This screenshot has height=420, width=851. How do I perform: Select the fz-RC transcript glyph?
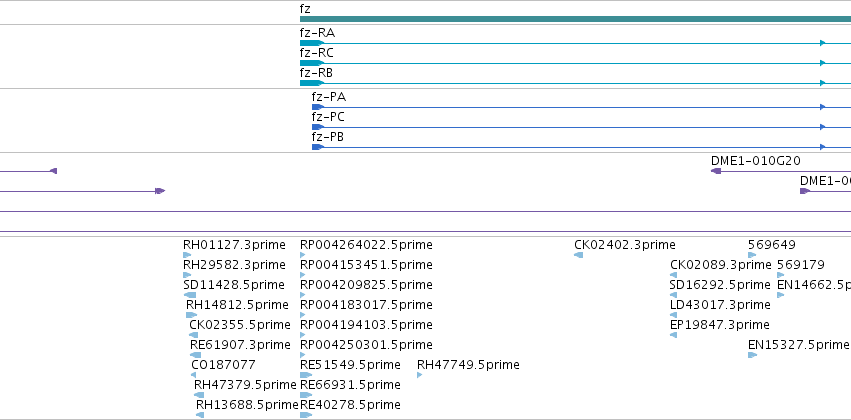coord(575,63)
